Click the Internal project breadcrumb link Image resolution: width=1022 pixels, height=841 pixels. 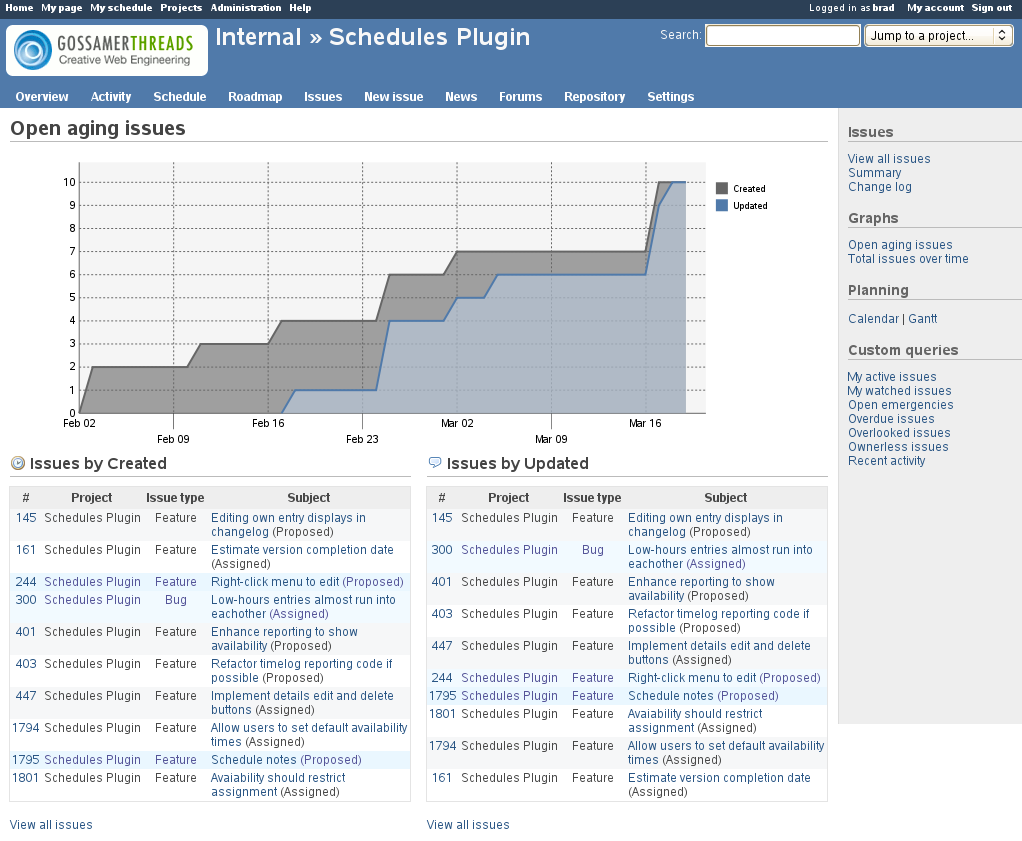coord(258,37)
